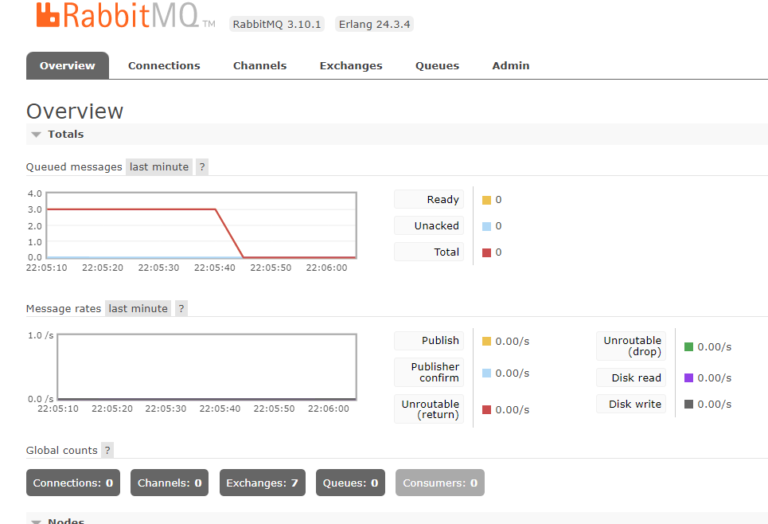Screen dimensions: 768x524
Task: Switch to the Connections tab
Action: pyautogui.click(x=164, y=66)
